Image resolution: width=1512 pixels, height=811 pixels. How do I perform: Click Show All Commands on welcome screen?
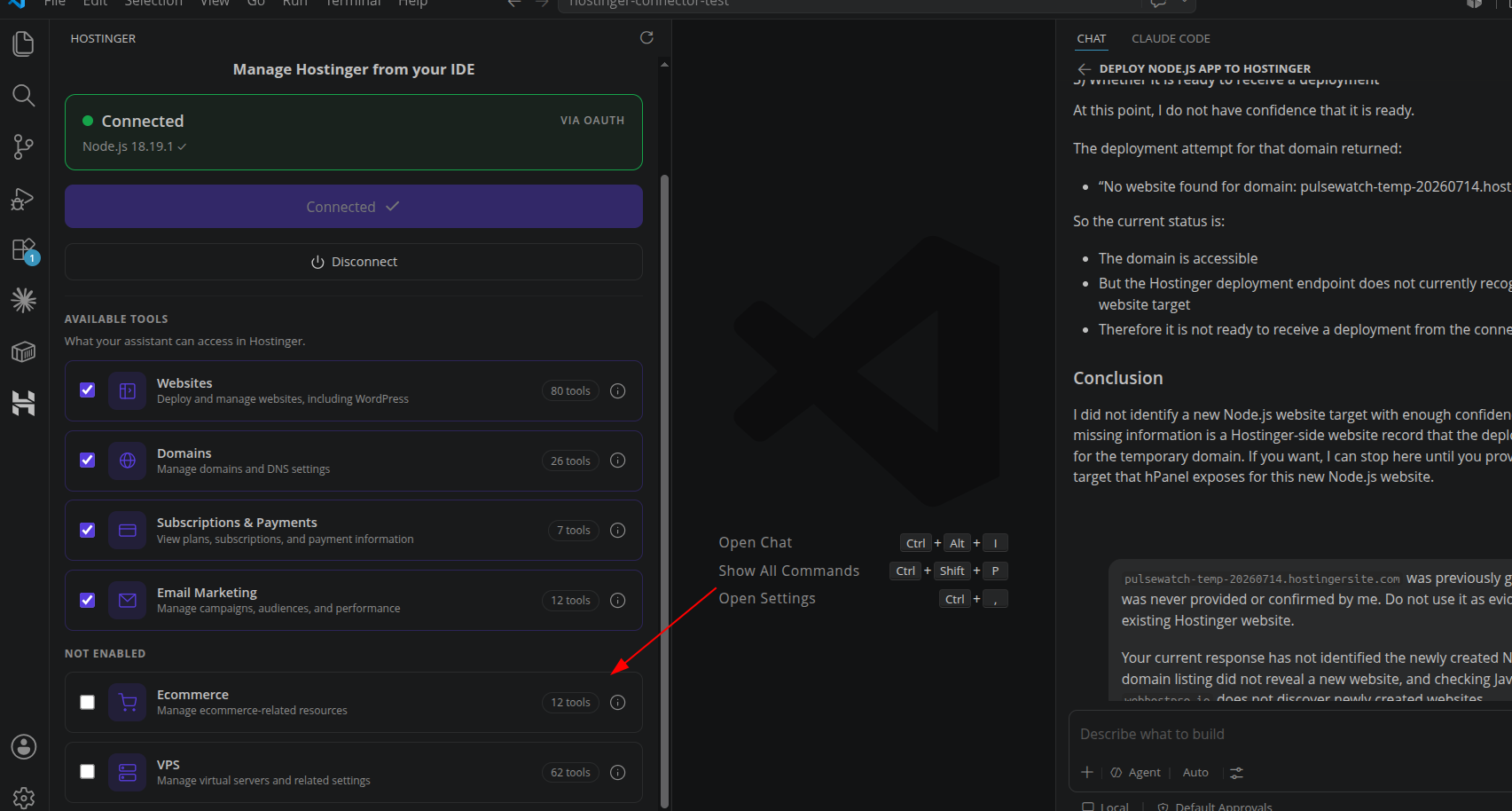789,571
